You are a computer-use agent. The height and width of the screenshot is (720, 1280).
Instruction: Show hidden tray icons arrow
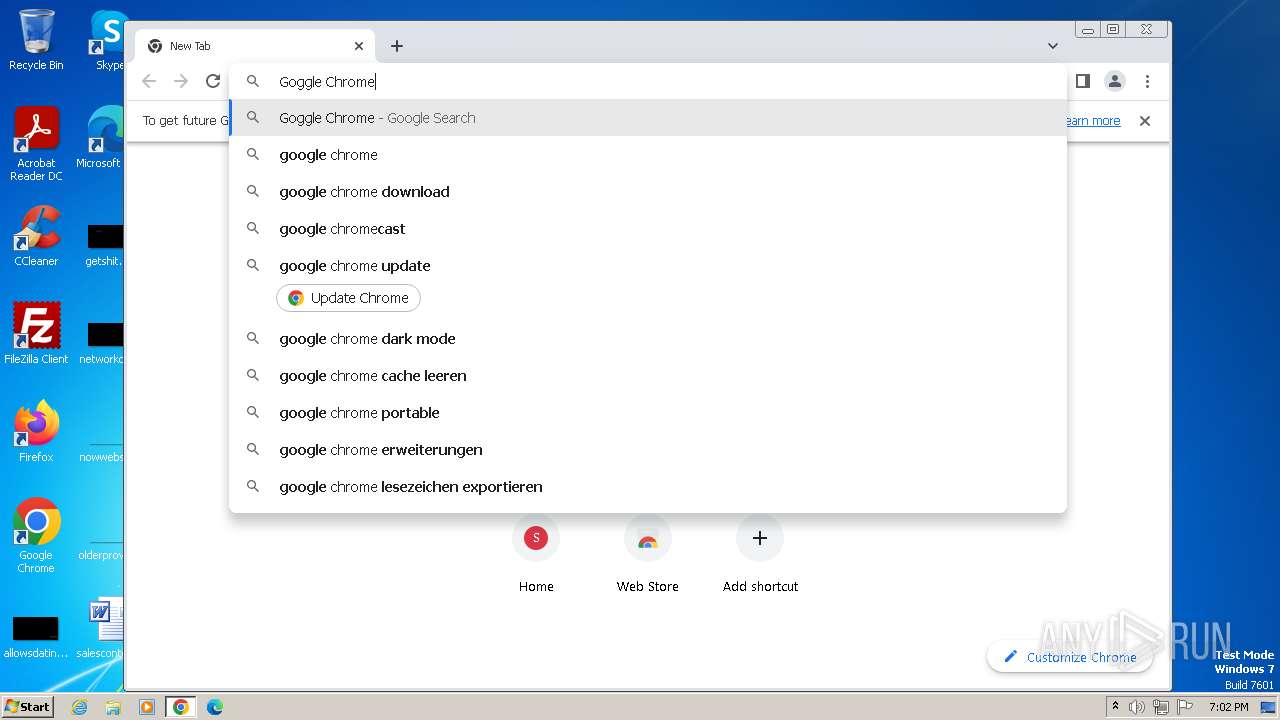pyautogui.click(x=1116, y=707)
